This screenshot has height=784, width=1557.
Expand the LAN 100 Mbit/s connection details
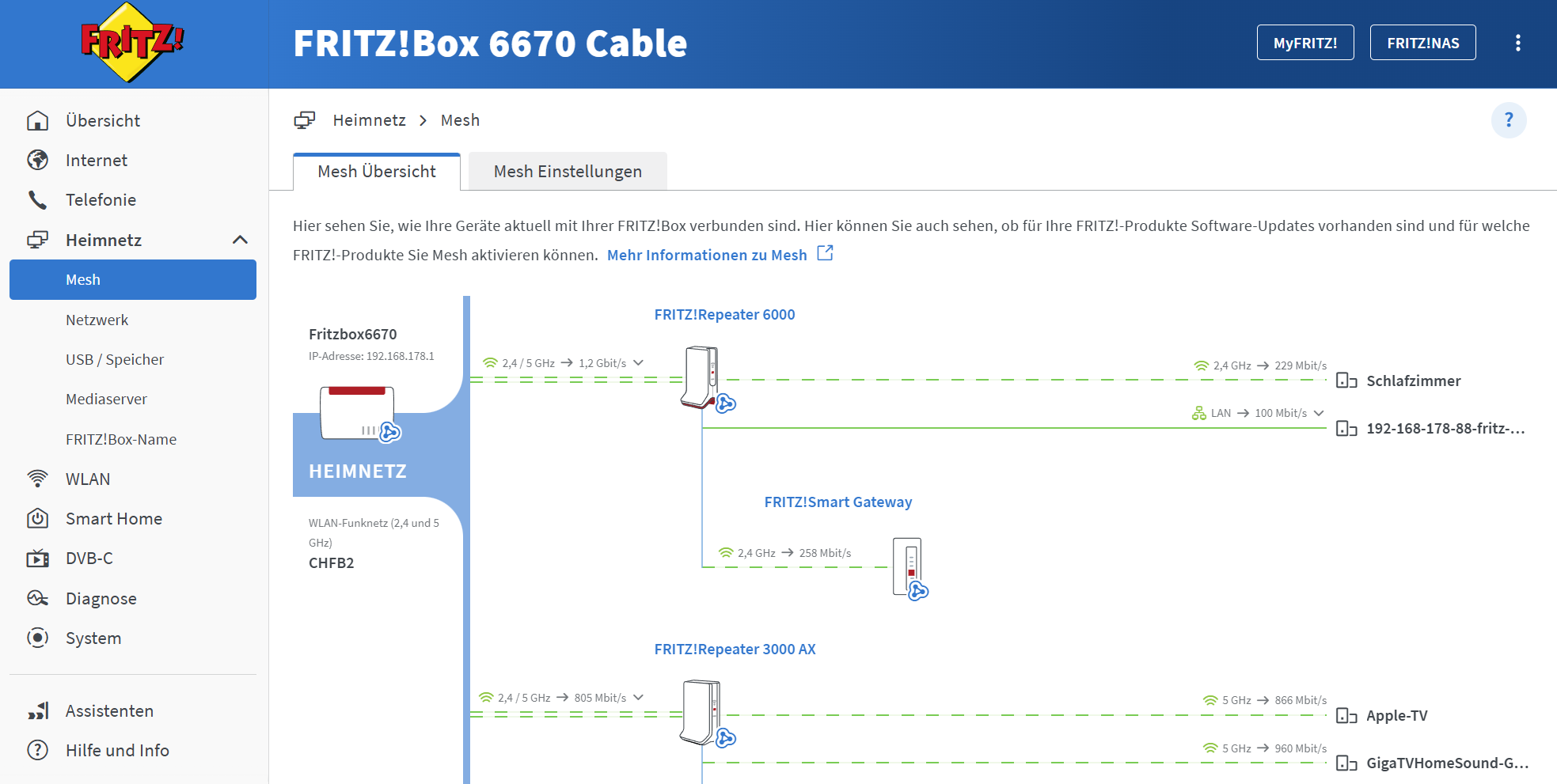[1319, 413]
